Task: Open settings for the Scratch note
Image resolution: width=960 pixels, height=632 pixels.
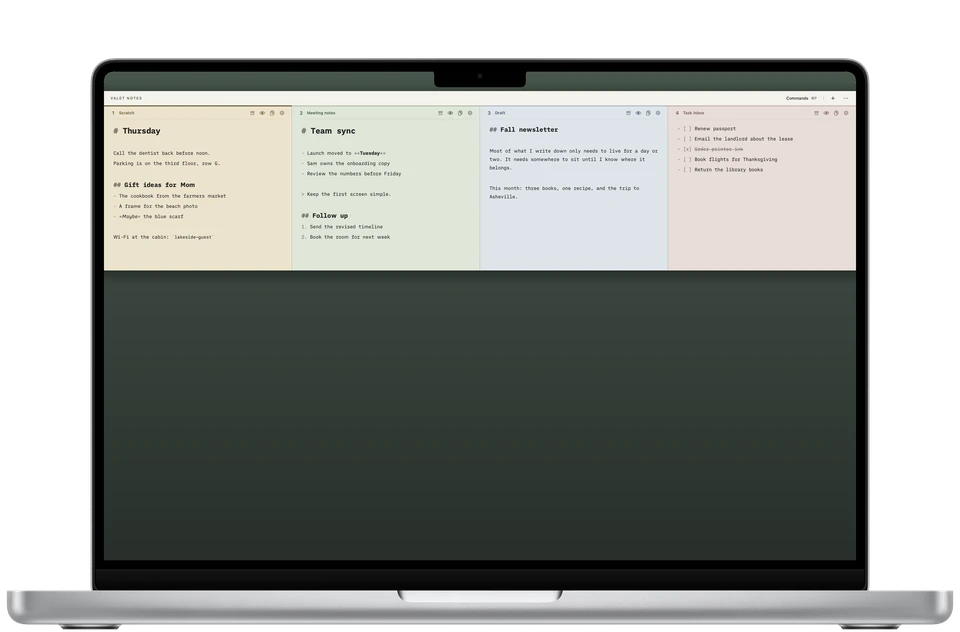Action: click(x=282, y=113)
